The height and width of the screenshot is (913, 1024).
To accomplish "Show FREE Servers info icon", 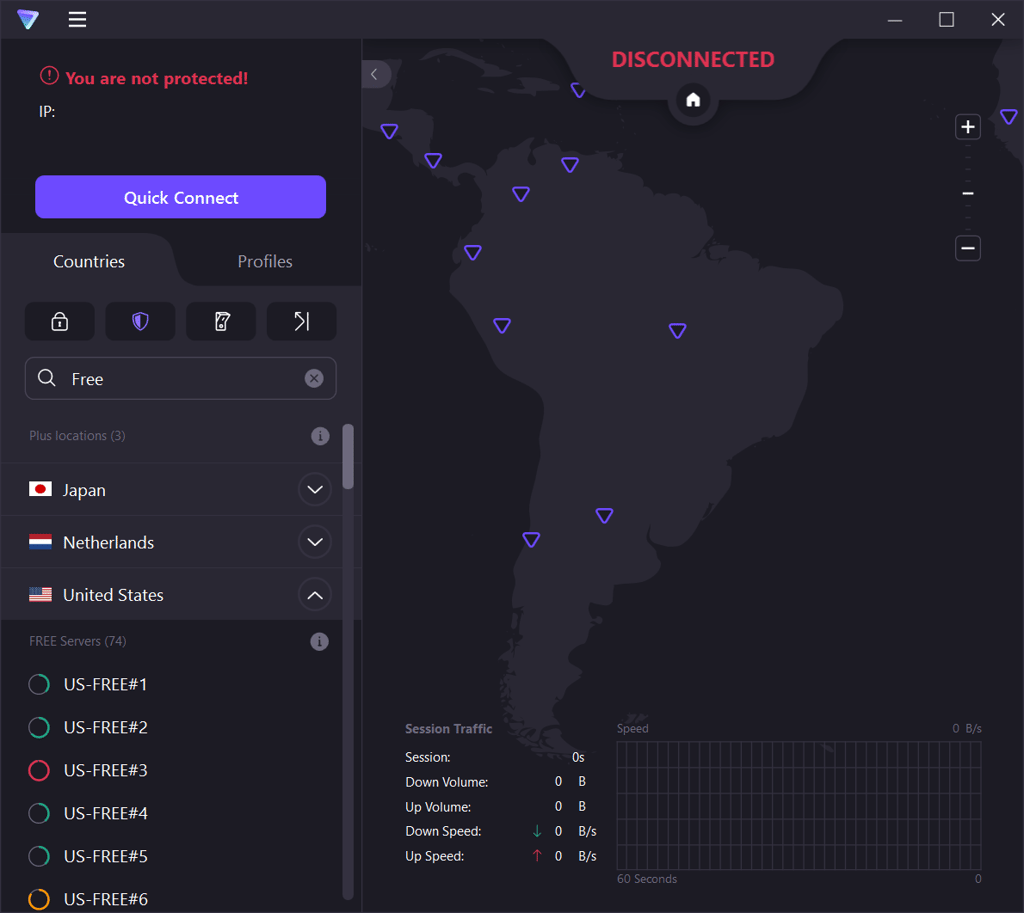I will 319,641.
